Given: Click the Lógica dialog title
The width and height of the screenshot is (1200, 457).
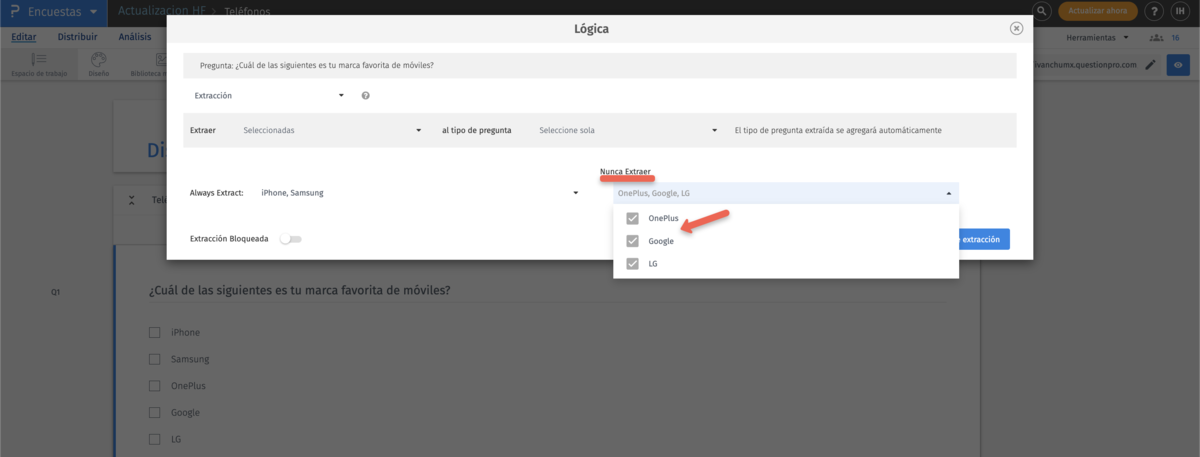Looking at the screenshot, I should [x=591, y=29].
